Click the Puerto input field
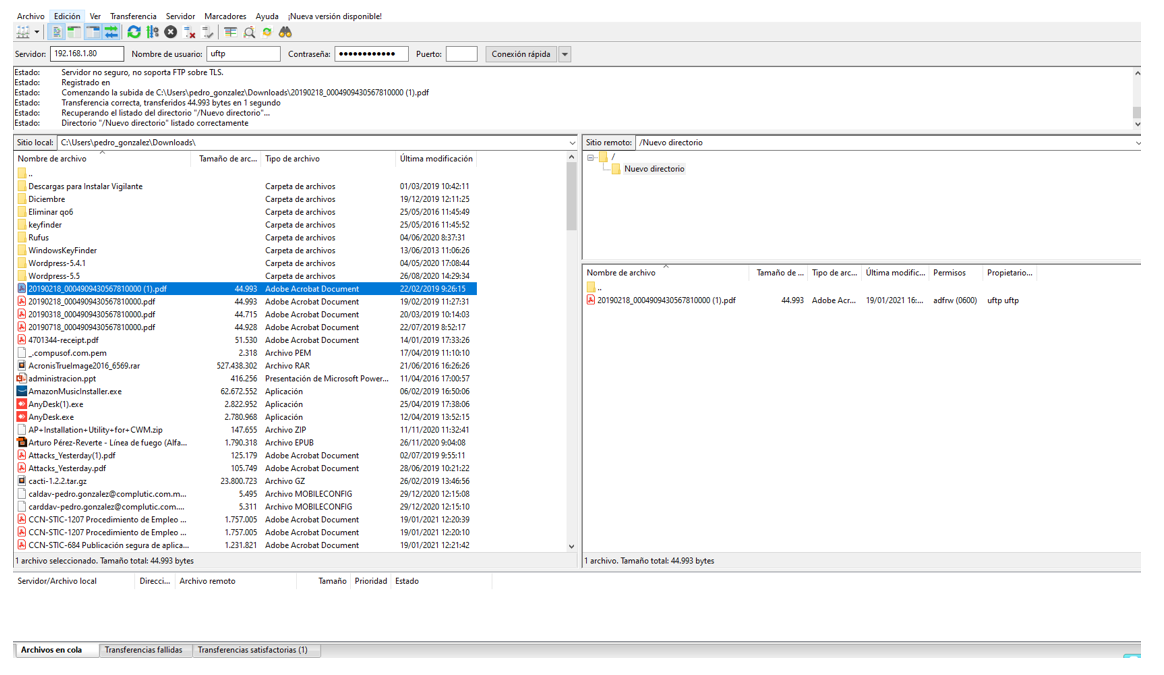Image resolution: width=1164 pixels, height=675 pixels. pos(462,53)
